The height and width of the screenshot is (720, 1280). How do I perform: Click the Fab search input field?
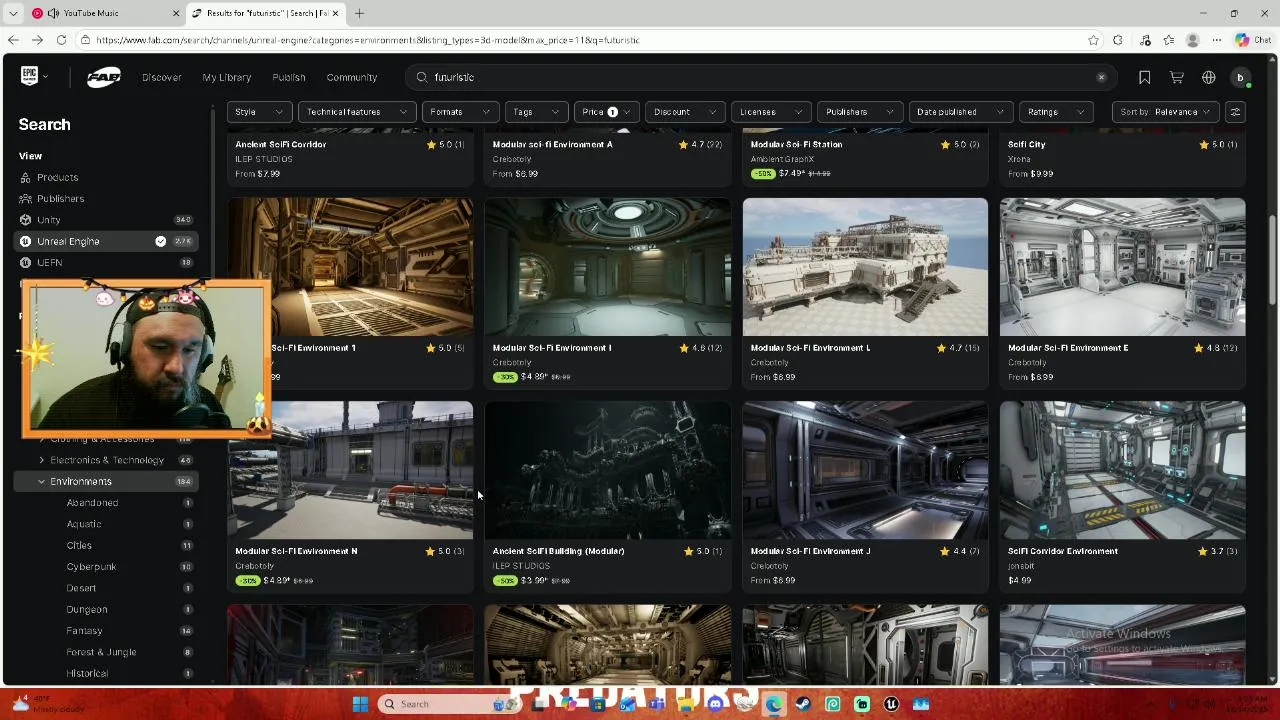point(760,77)
